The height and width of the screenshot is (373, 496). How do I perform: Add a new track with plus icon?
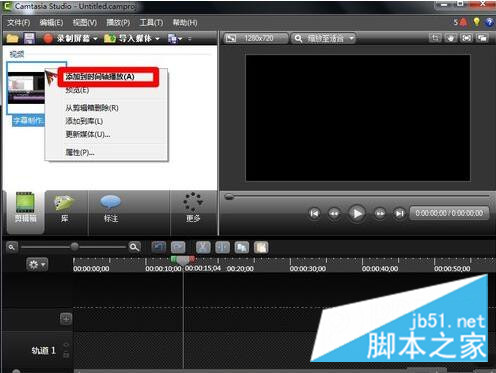click(x=66, y=319)
